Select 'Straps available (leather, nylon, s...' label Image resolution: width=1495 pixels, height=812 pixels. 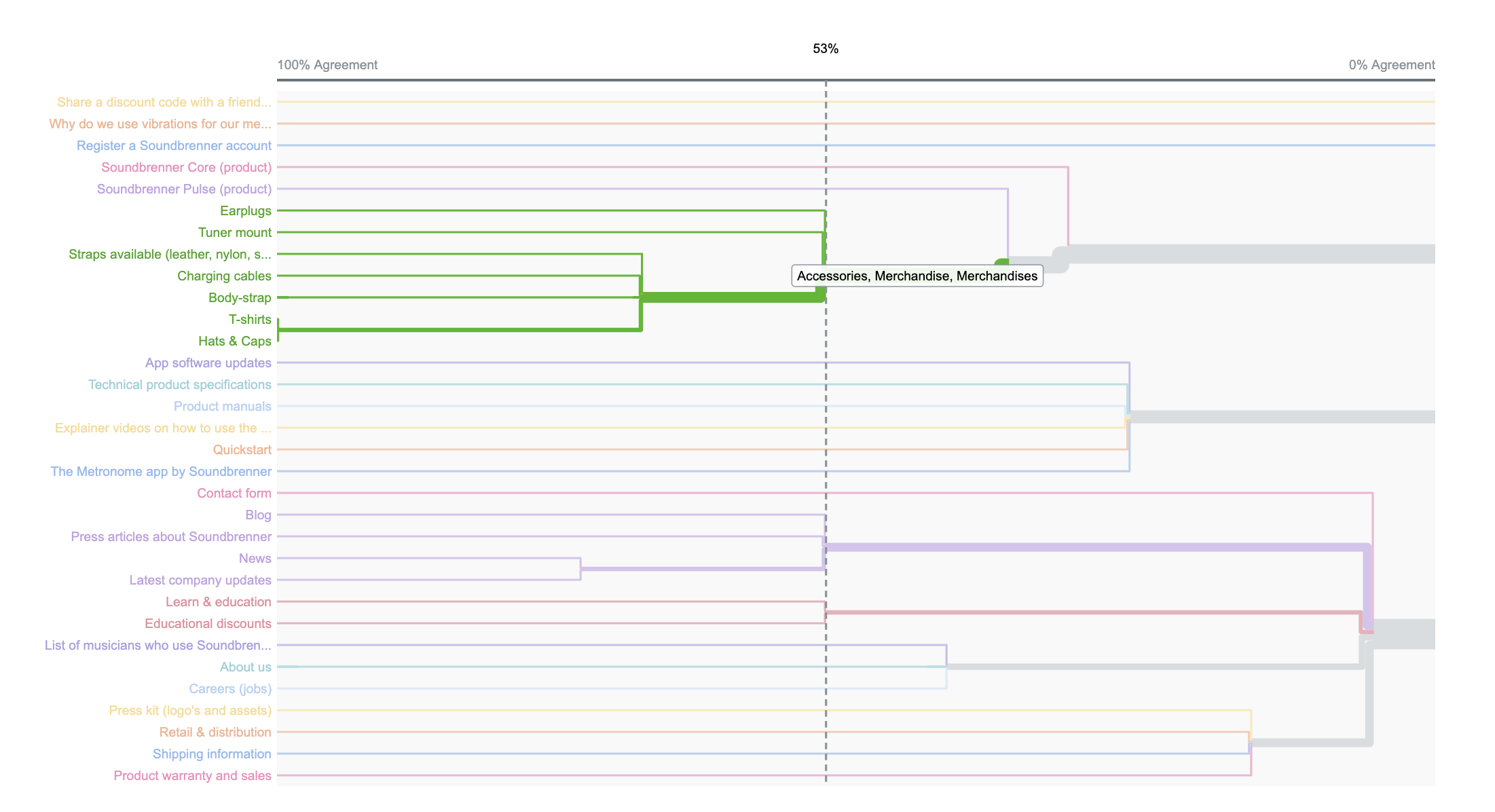tap(170, 254)
